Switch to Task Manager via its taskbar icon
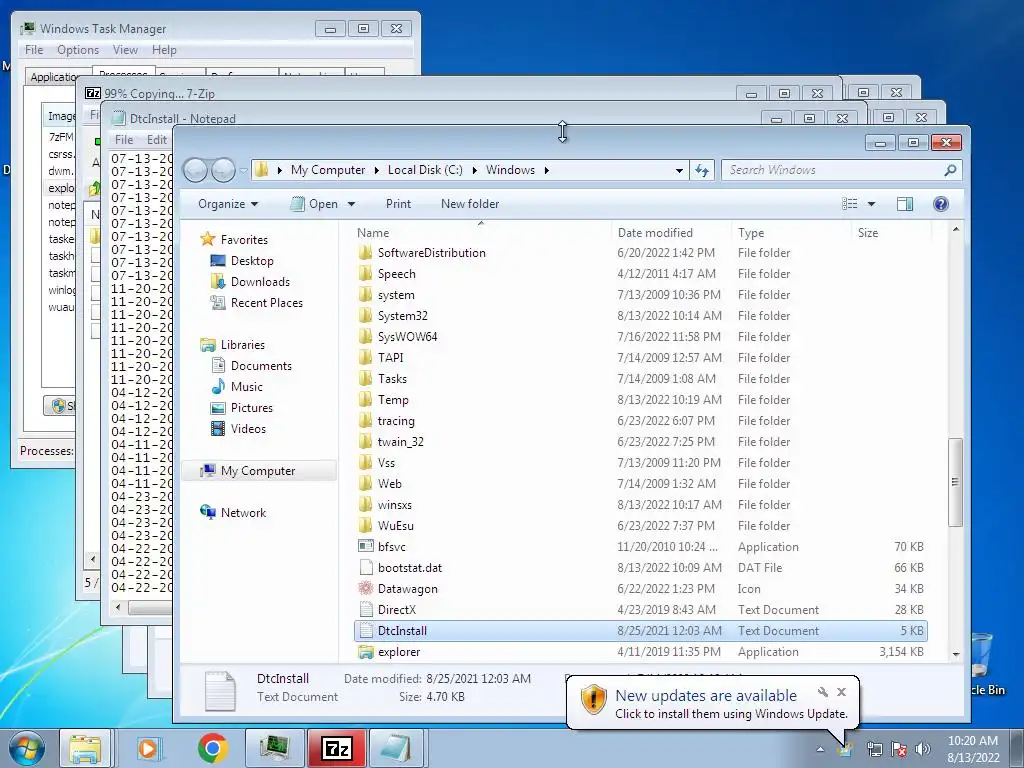 click(x=274, y=748)
